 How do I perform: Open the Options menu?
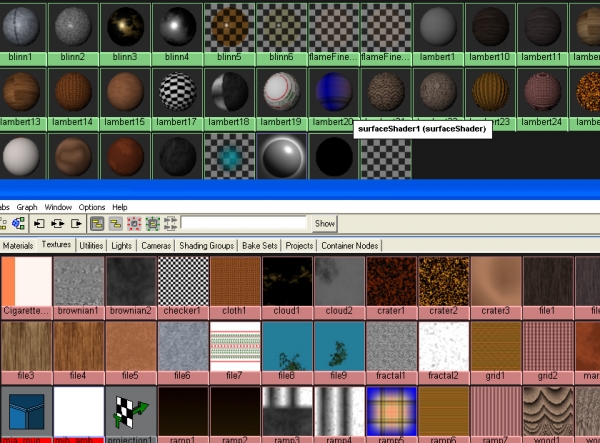click(92, 207)
